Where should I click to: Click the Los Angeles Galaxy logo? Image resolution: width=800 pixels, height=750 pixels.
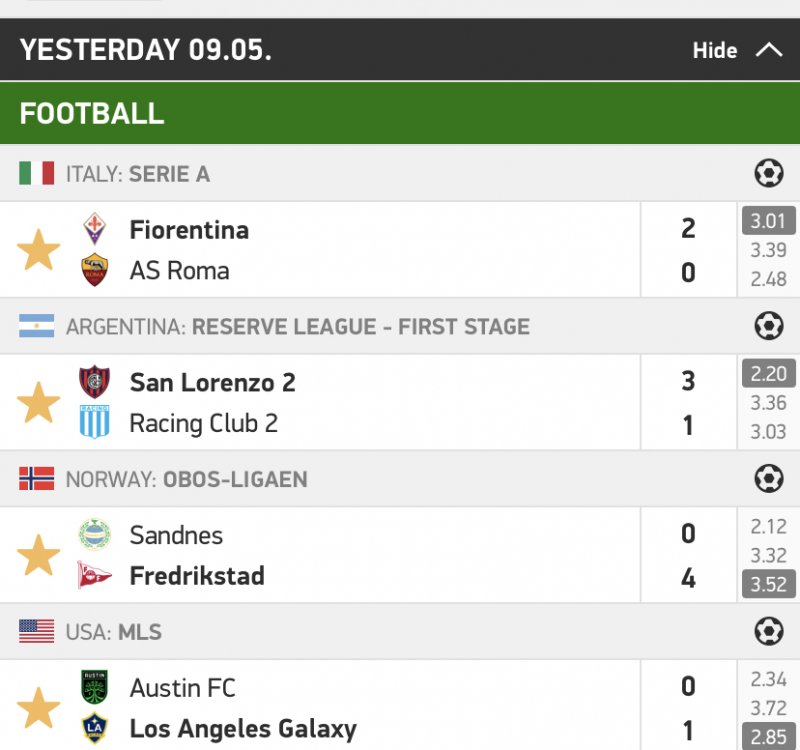click(x=95, y=729)
